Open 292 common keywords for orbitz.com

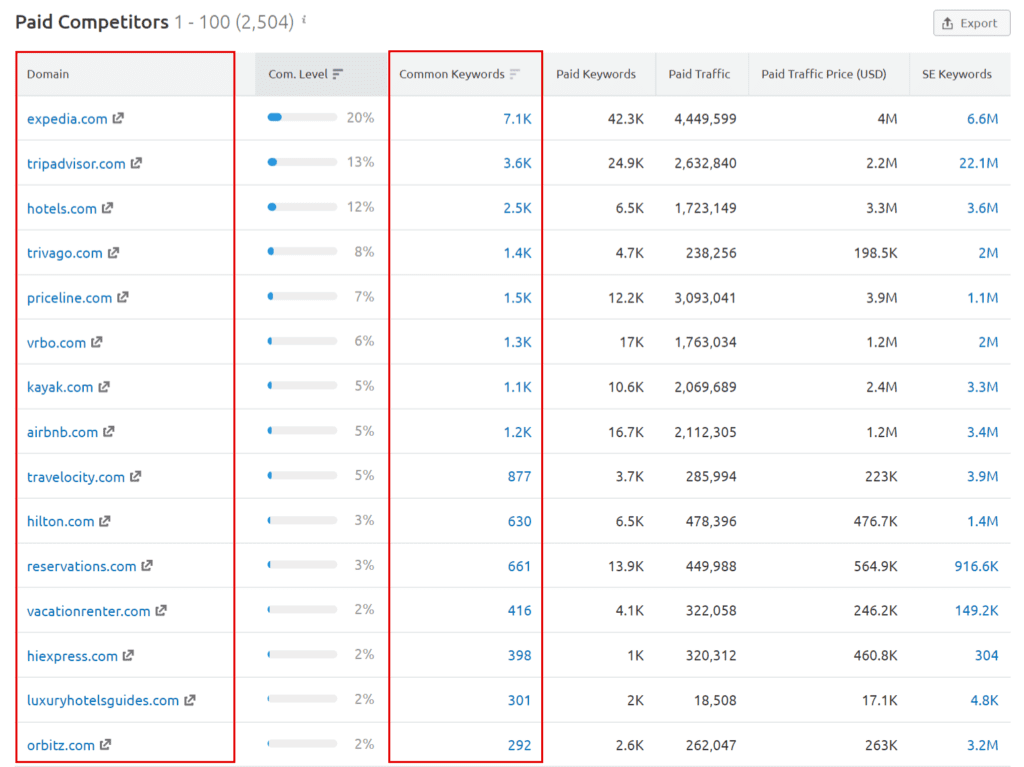pos(519,745)
